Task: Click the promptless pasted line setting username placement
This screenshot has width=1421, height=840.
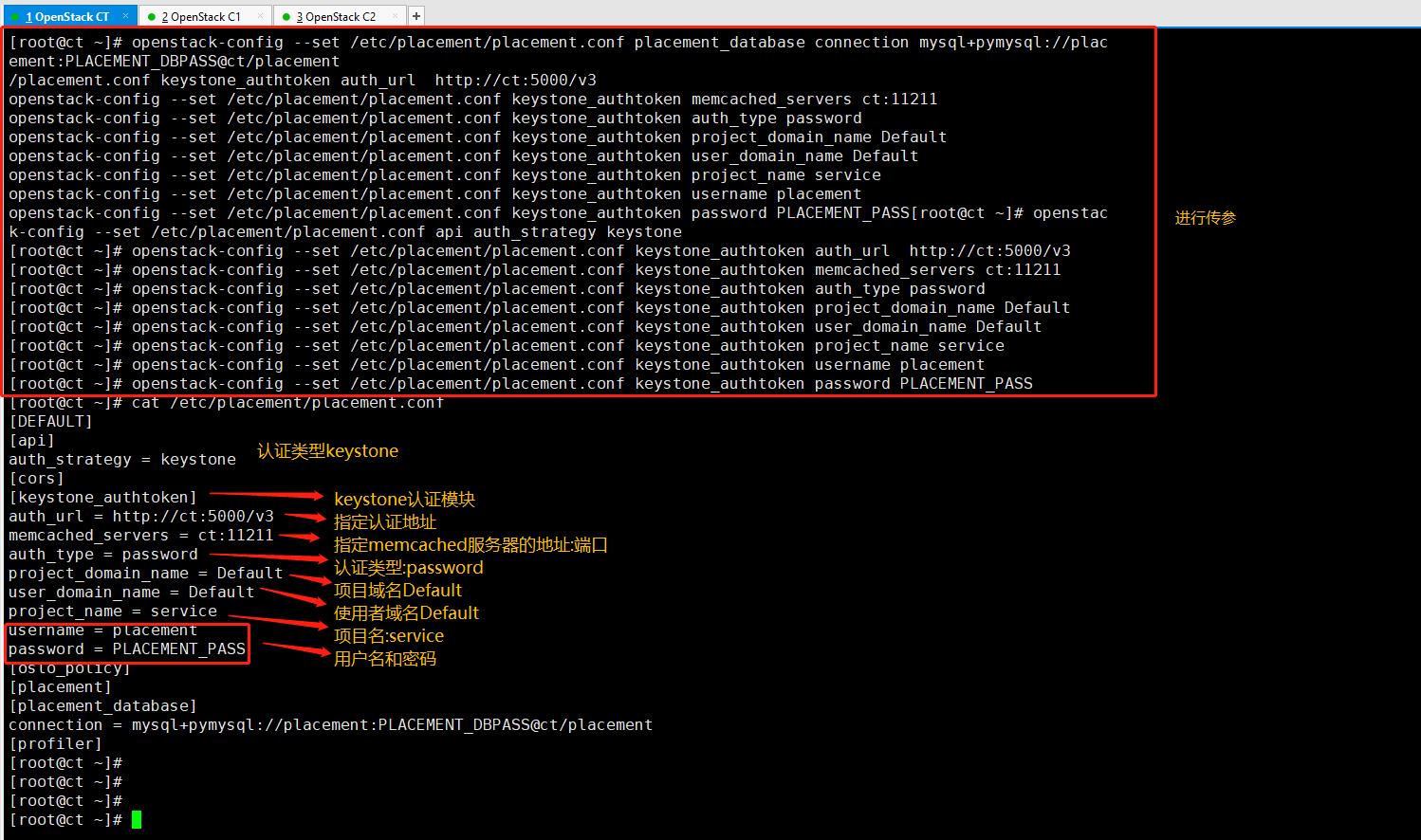Action: click(435, 194)
